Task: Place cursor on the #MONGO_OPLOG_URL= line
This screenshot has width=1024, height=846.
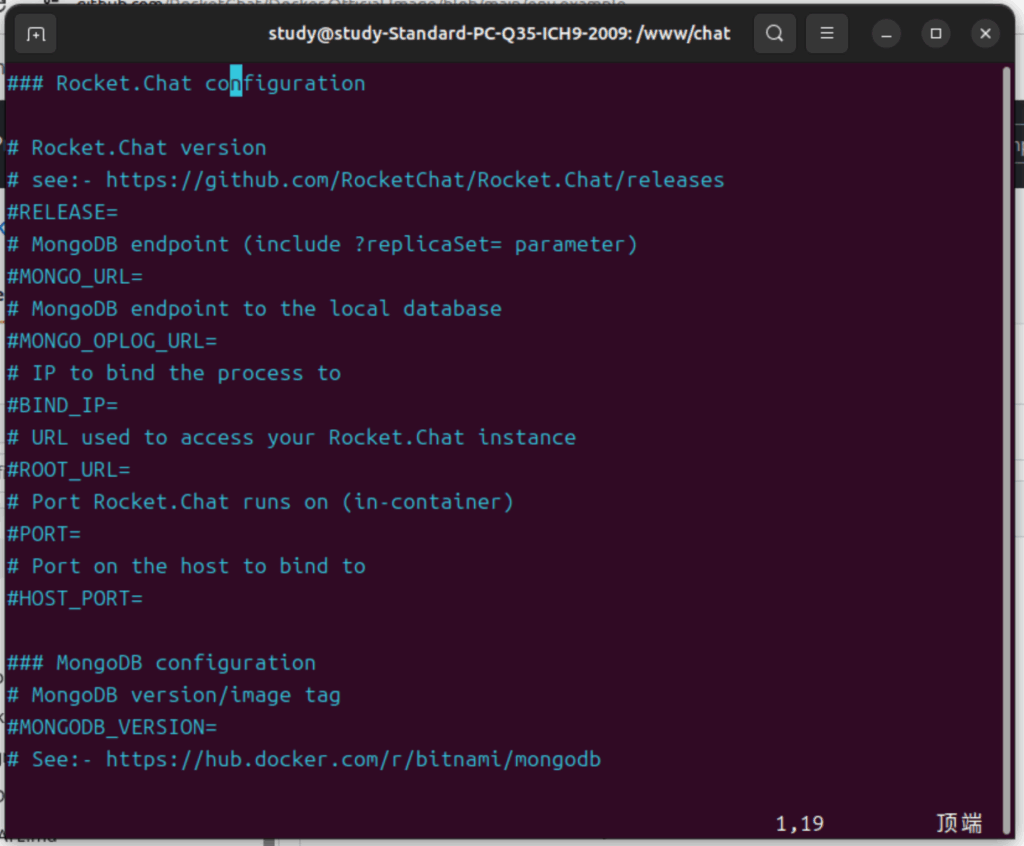Action: pos(112,341)
